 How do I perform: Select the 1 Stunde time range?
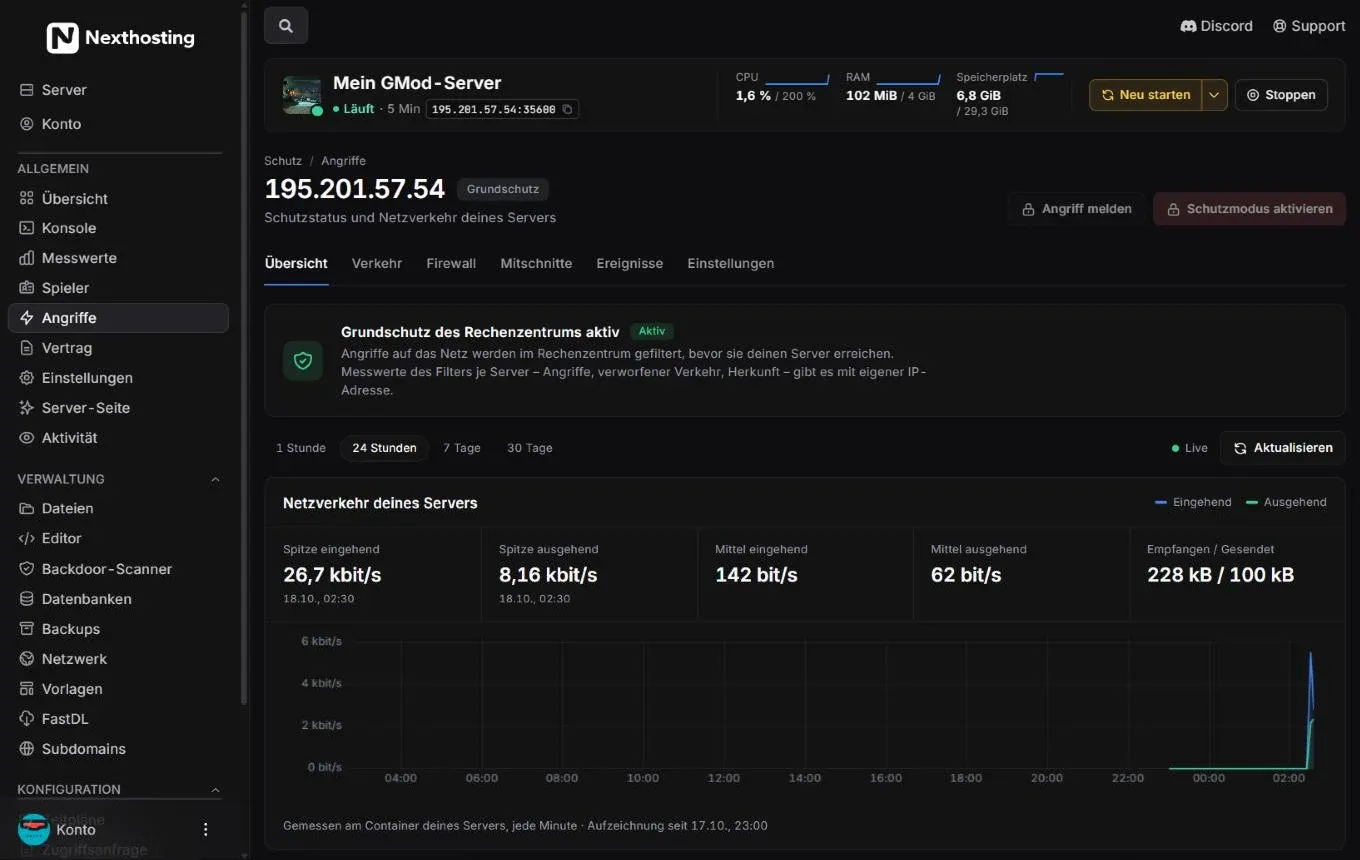(301, 448)
